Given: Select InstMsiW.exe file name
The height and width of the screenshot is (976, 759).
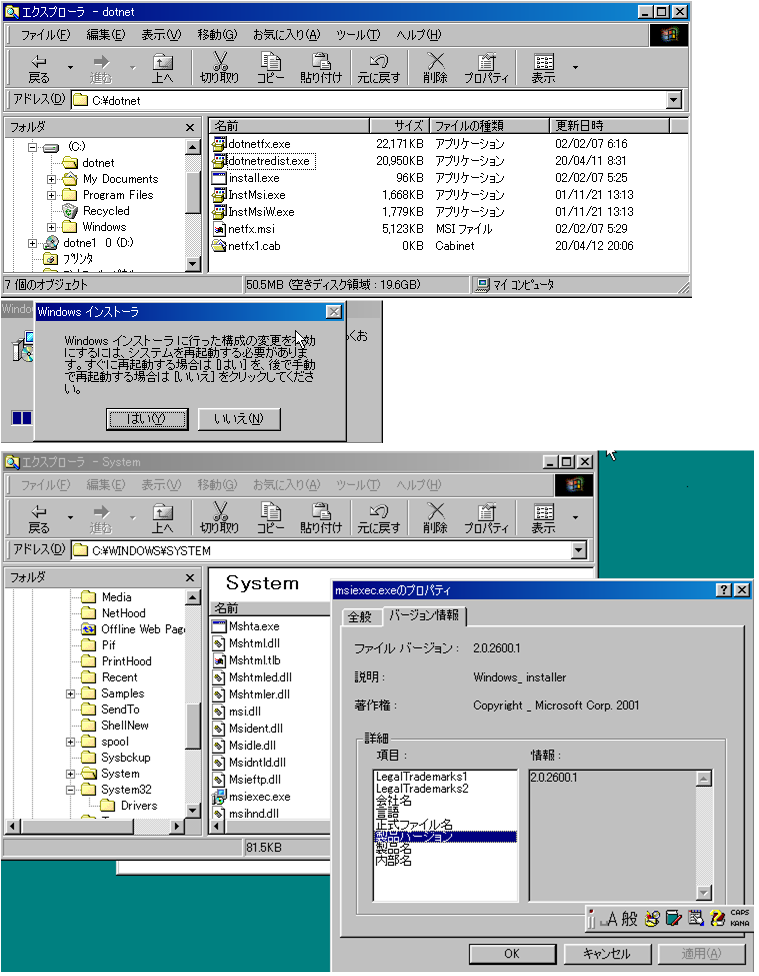Looking at the screenshot, I should (262, 212).
